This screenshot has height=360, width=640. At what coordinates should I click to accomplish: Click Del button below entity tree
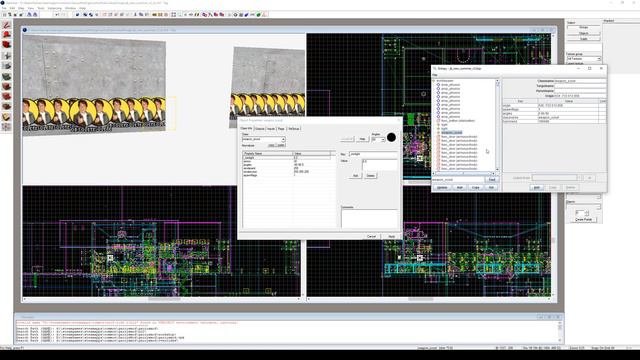pos(491,187)
